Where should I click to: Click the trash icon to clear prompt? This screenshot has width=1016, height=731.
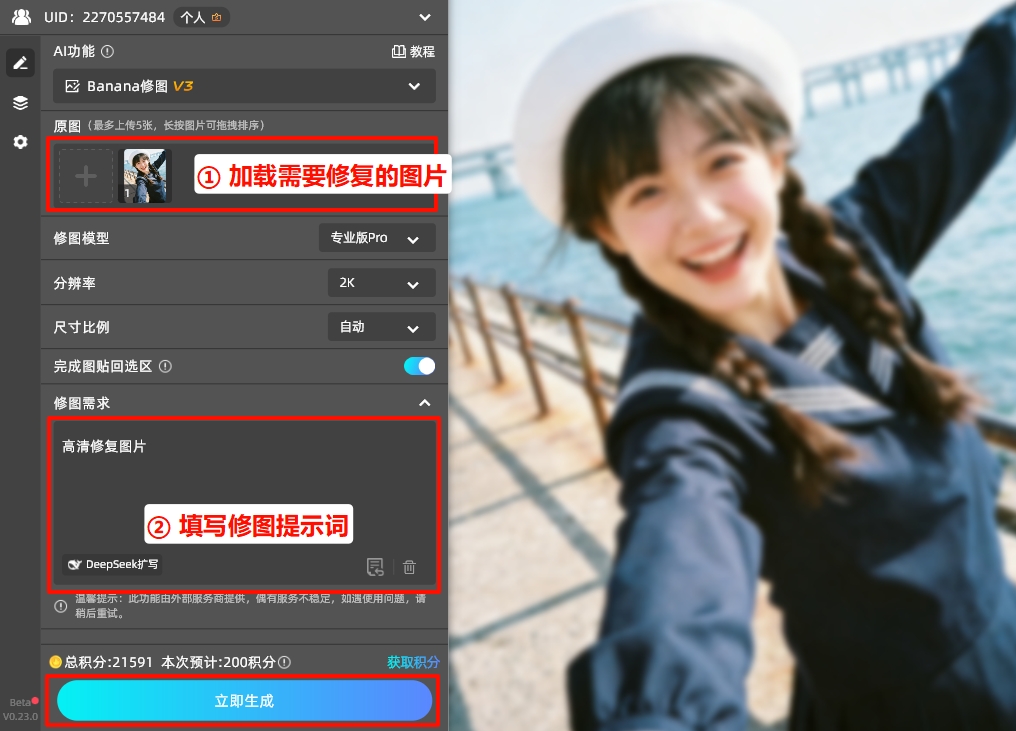point(409,567)
